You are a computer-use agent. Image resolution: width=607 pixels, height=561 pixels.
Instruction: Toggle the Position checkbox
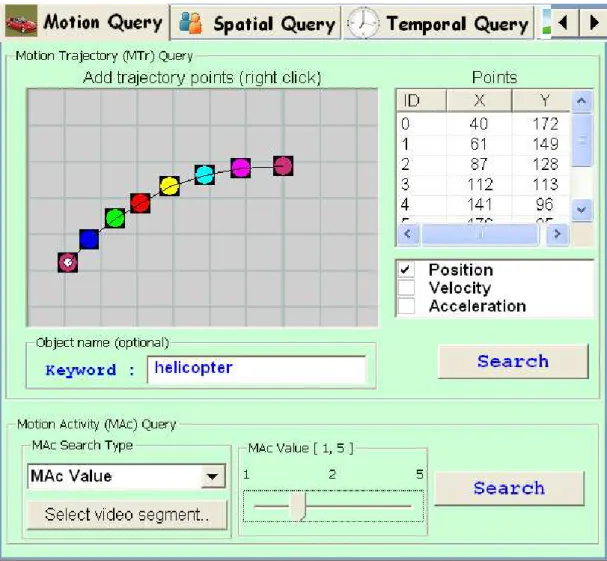pyautogui.click(x=406, y=269)
